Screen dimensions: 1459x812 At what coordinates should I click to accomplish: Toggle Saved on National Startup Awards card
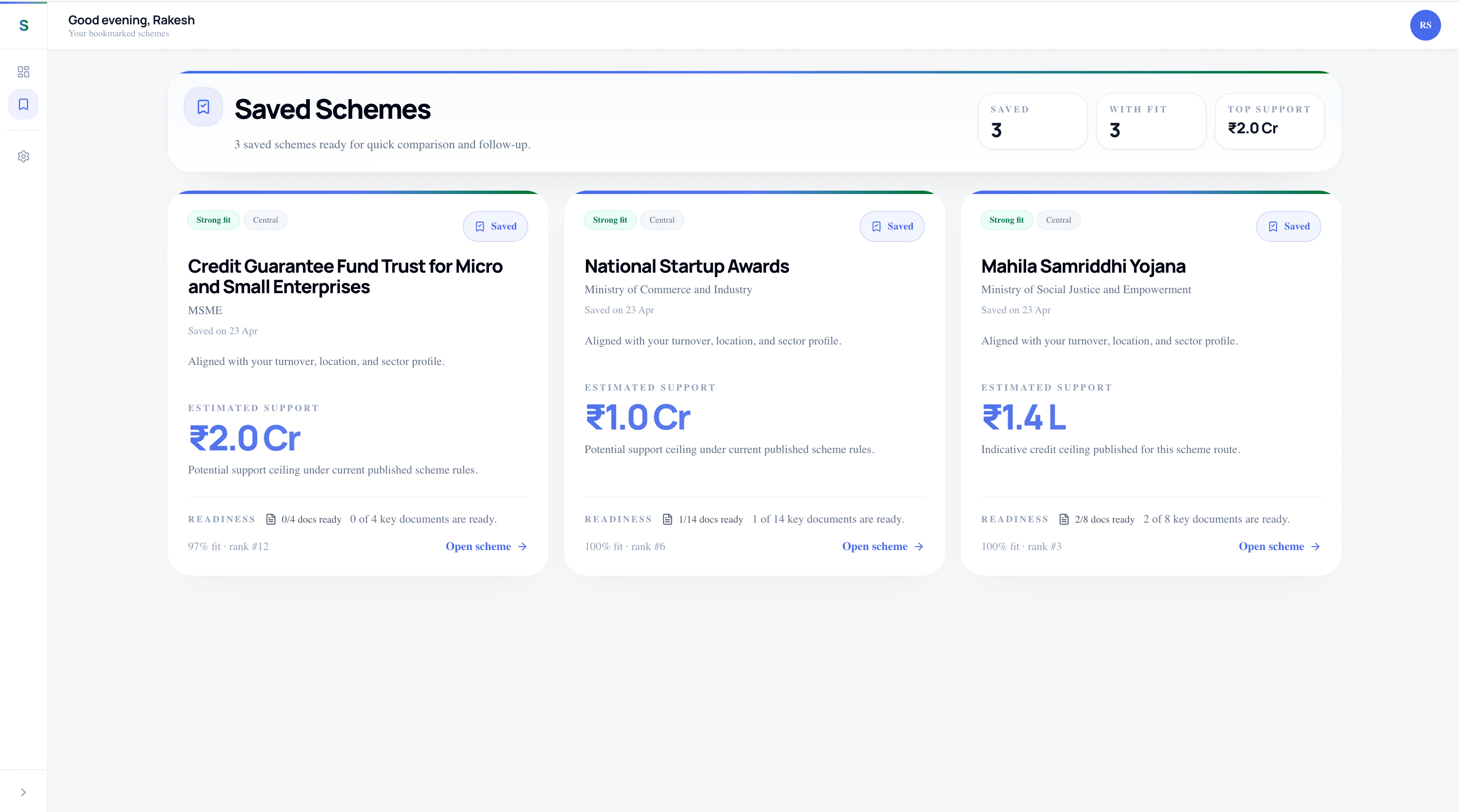pos(891,227)
